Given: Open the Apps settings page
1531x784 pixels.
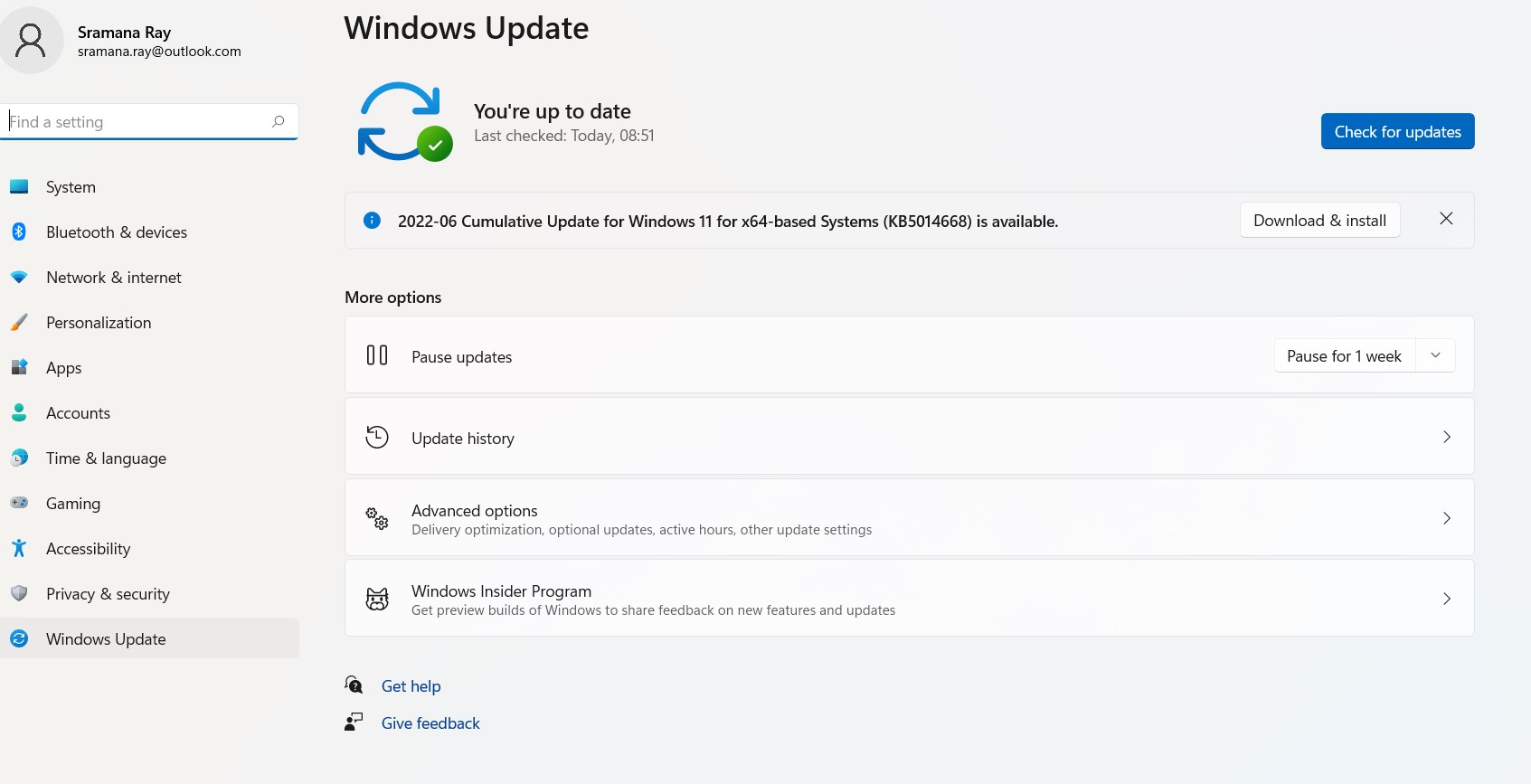Looking at the screenshot, I should click(x=149, y=368).
